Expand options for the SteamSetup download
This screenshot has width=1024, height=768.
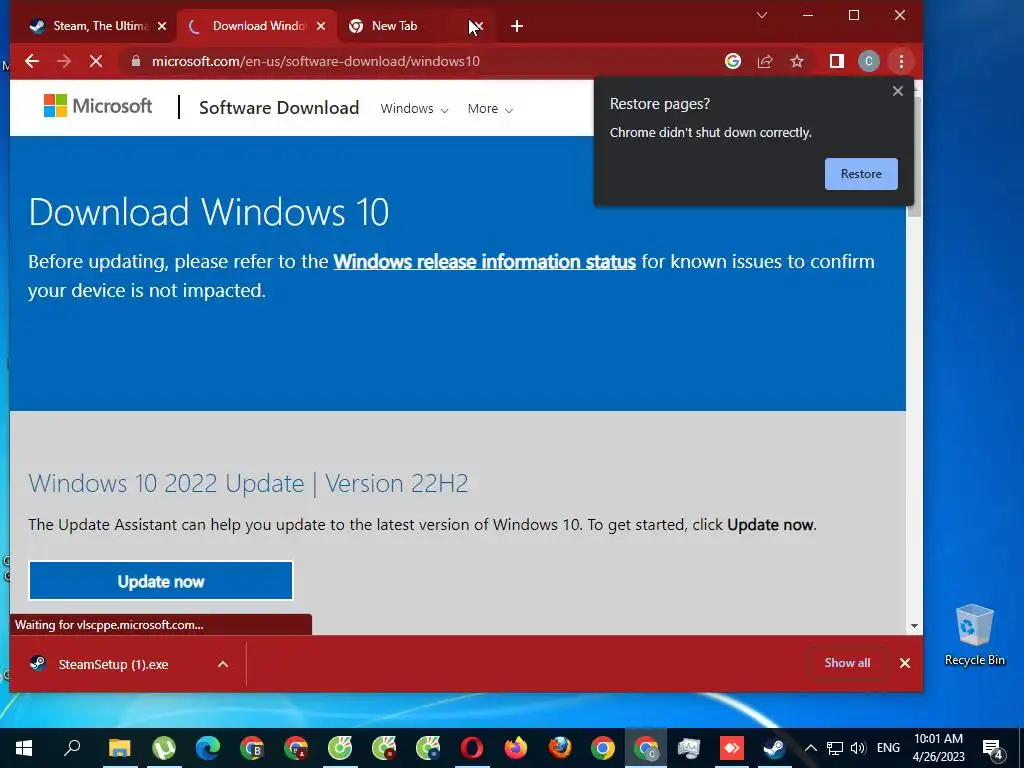point(223,664)
